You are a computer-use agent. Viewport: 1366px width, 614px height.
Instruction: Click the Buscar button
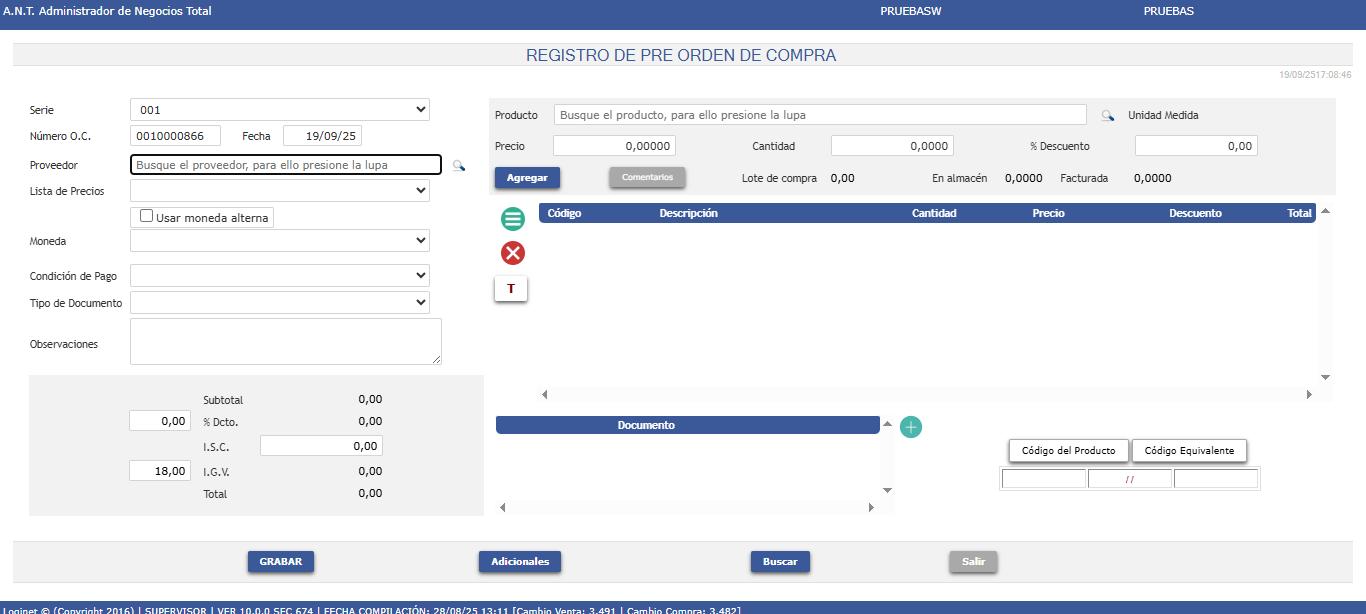point(780,562)
